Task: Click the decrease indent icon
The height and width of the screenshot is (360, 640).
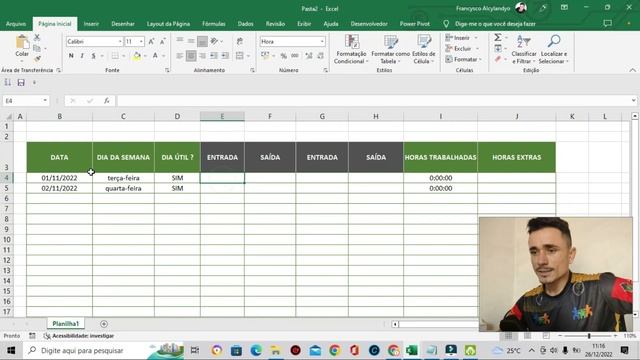Action: coord(213,56)
